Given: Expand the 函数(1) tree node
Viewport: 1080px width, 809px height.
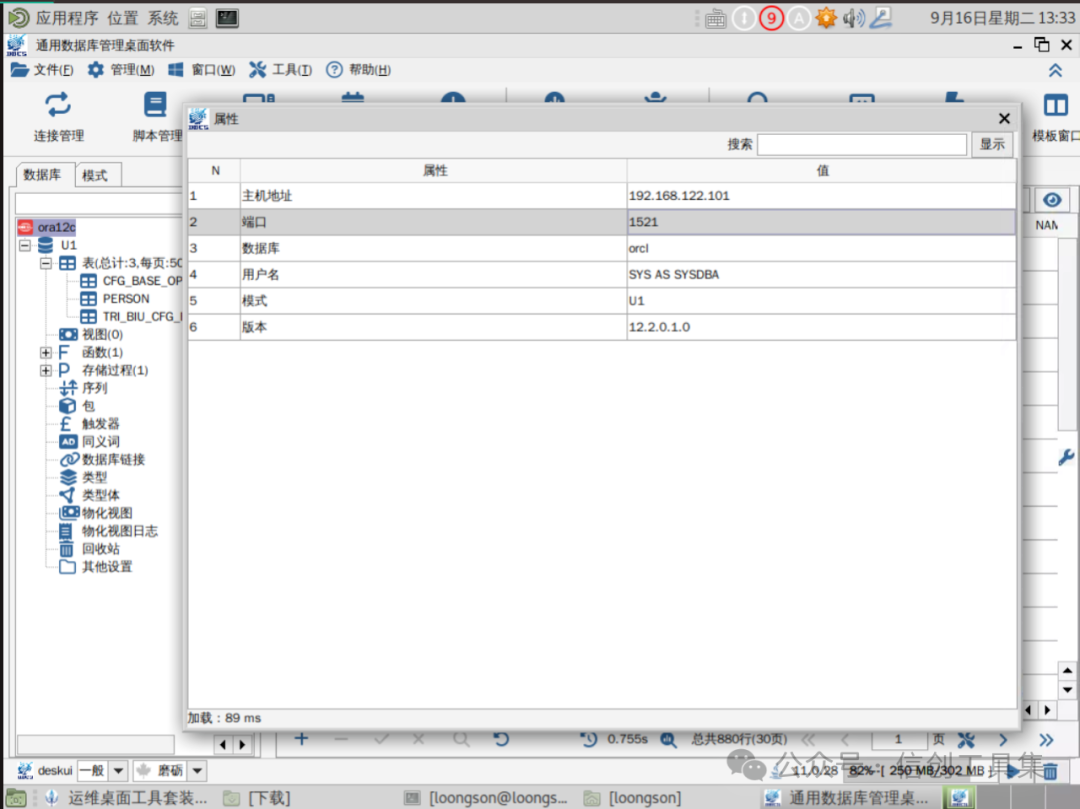Looking at the screenshot, I should (45, 353).
